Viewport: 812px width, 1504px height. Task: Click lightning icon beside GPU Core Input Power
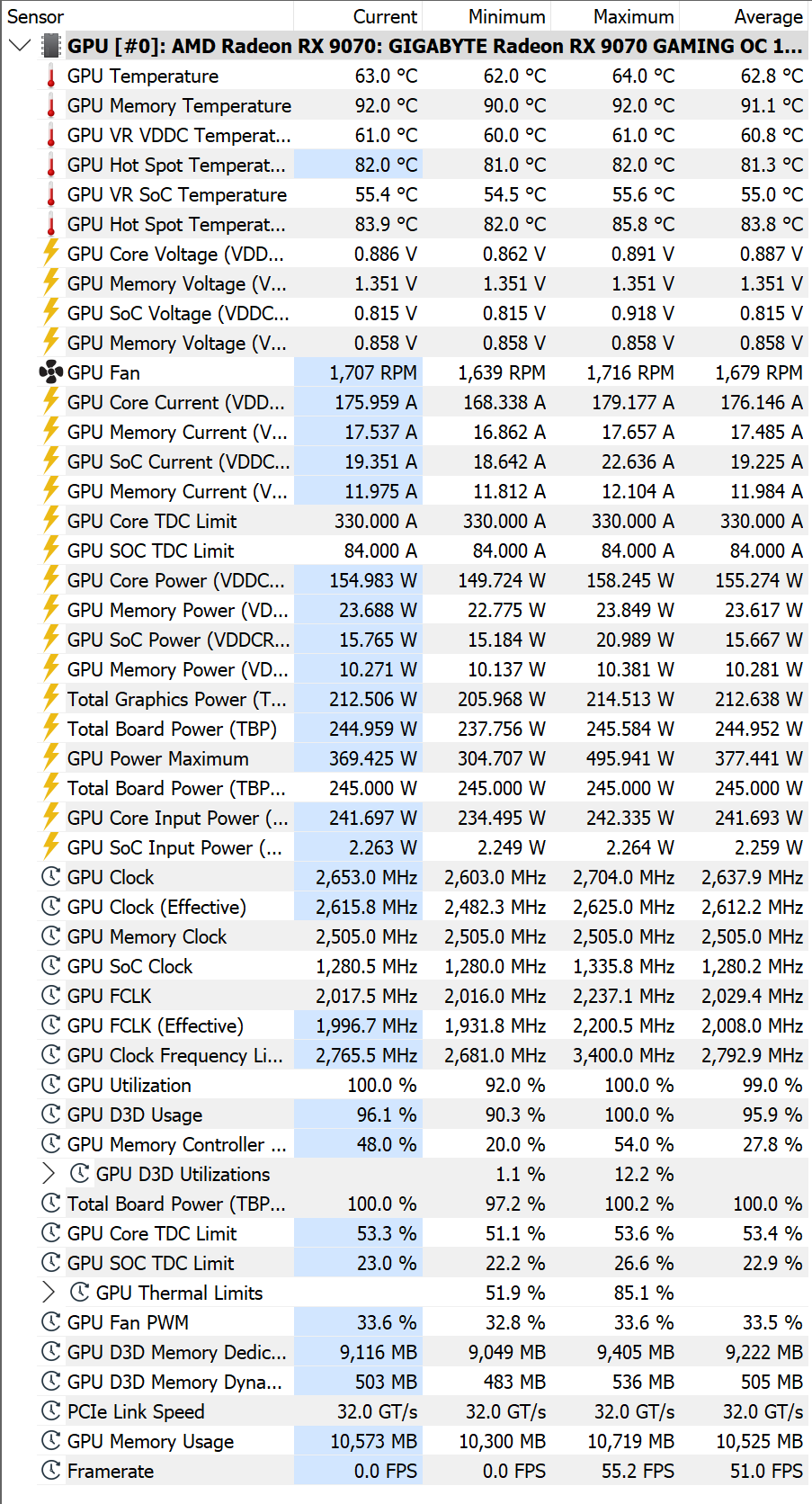click(x=51, y=818)
